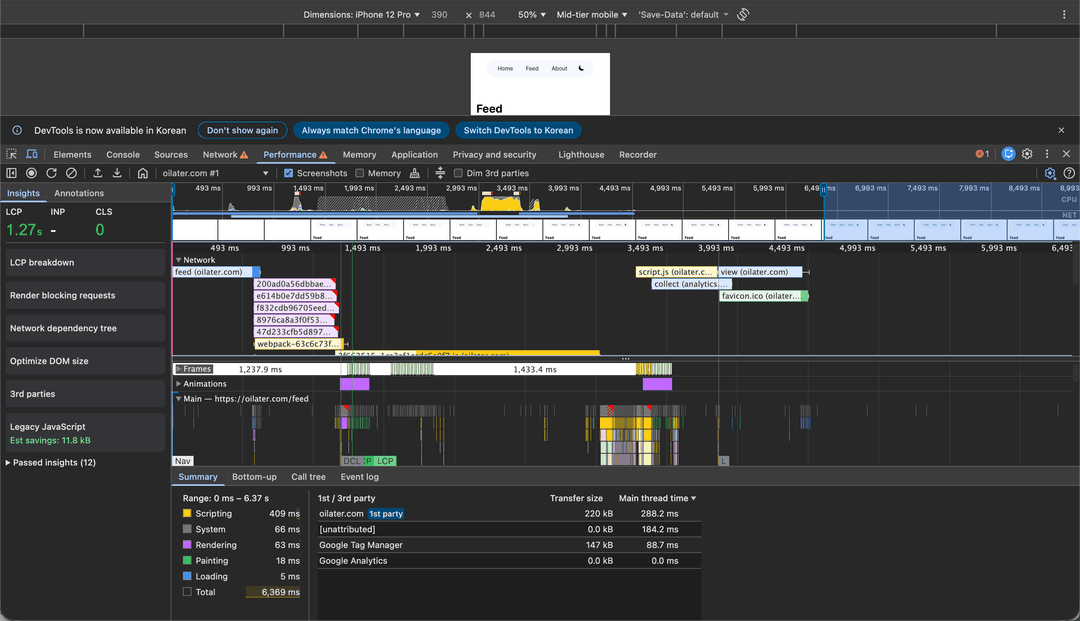Screen dimensions: 1080x621
Task: Switch to the Bottom-up tab
Action: 254,477
